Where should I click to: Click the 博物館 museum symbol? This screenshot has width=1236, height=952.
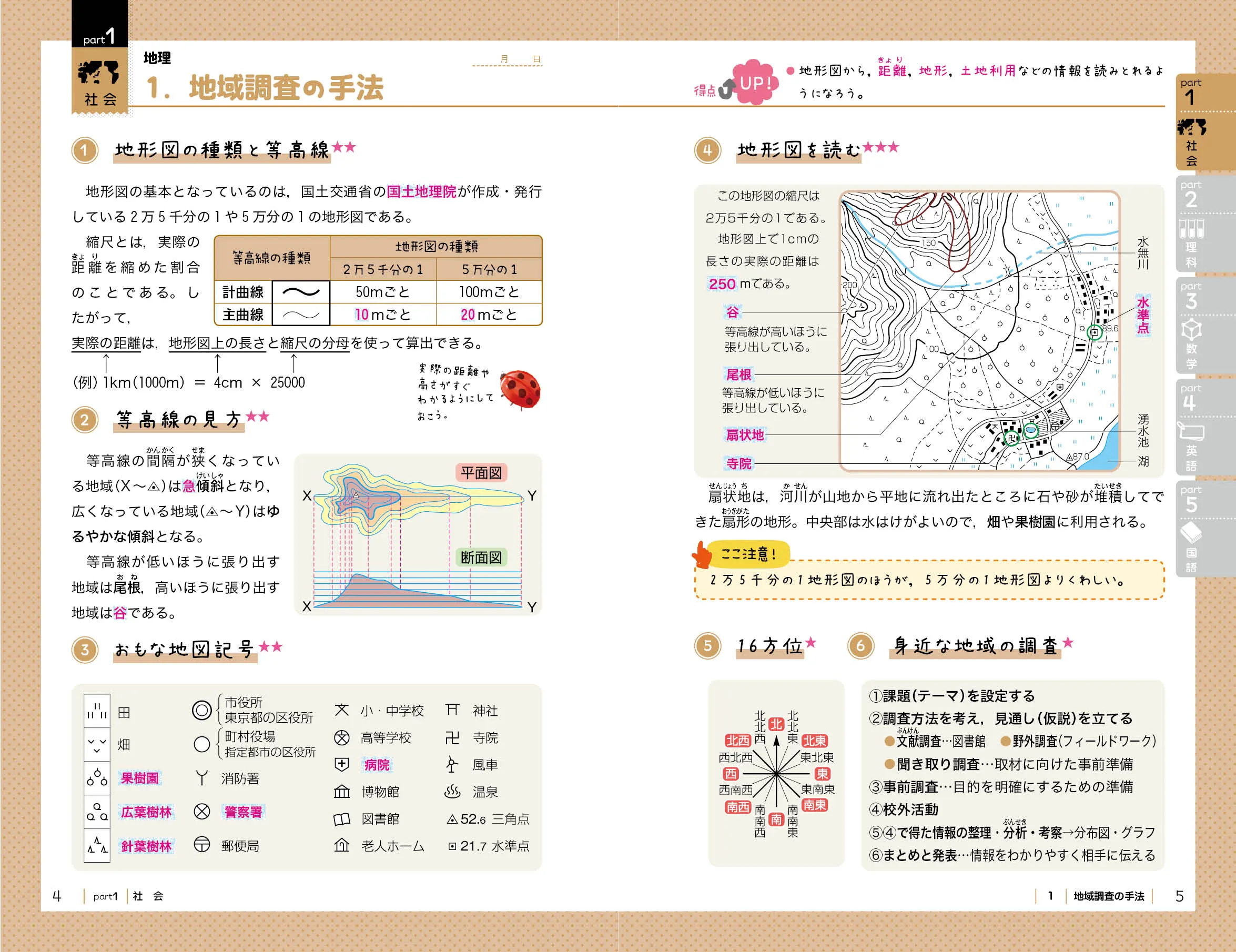(x=342, y=791)
